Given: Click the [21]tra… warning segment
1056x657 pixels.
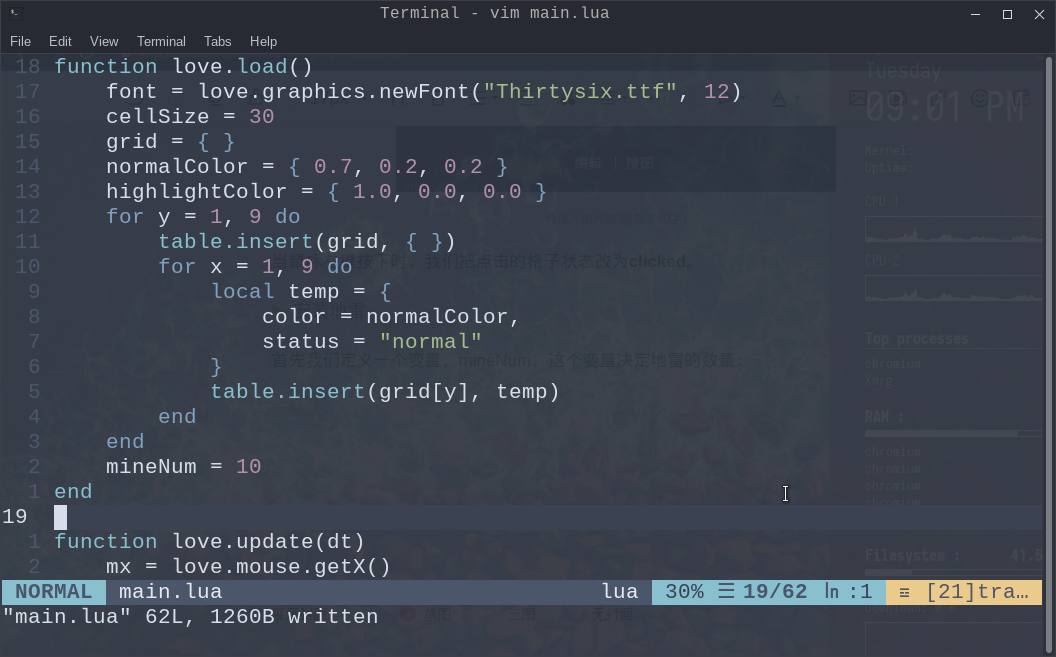Looking at the screenshot, I should [x=964, y=592].
